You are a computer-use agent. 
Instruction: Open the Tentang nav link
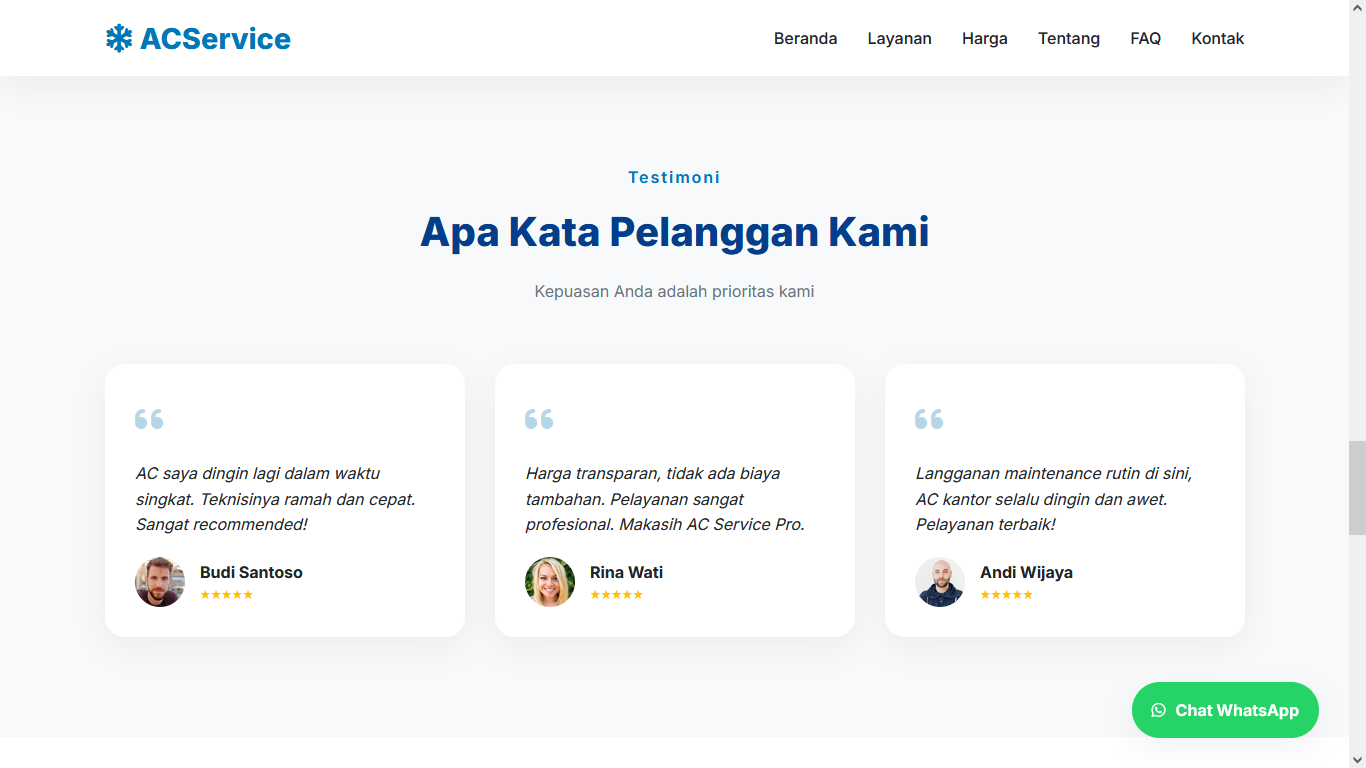pyautogui.click(x=1068, y=39)
